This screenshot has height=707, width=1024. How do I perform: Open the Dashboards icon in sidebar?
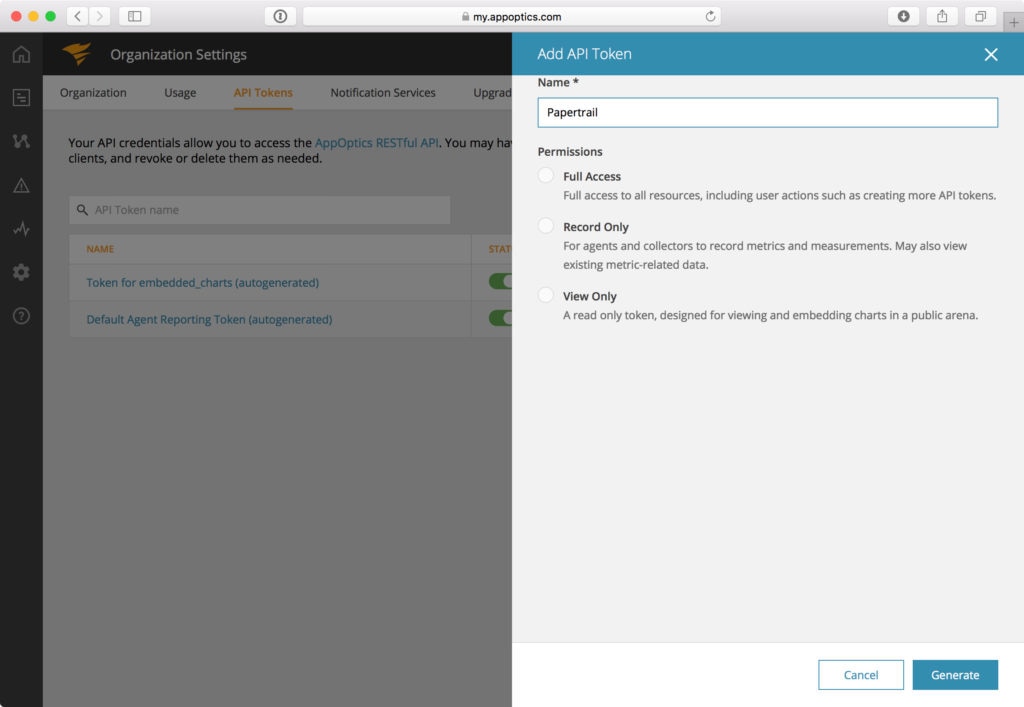[x=21, y=98]
